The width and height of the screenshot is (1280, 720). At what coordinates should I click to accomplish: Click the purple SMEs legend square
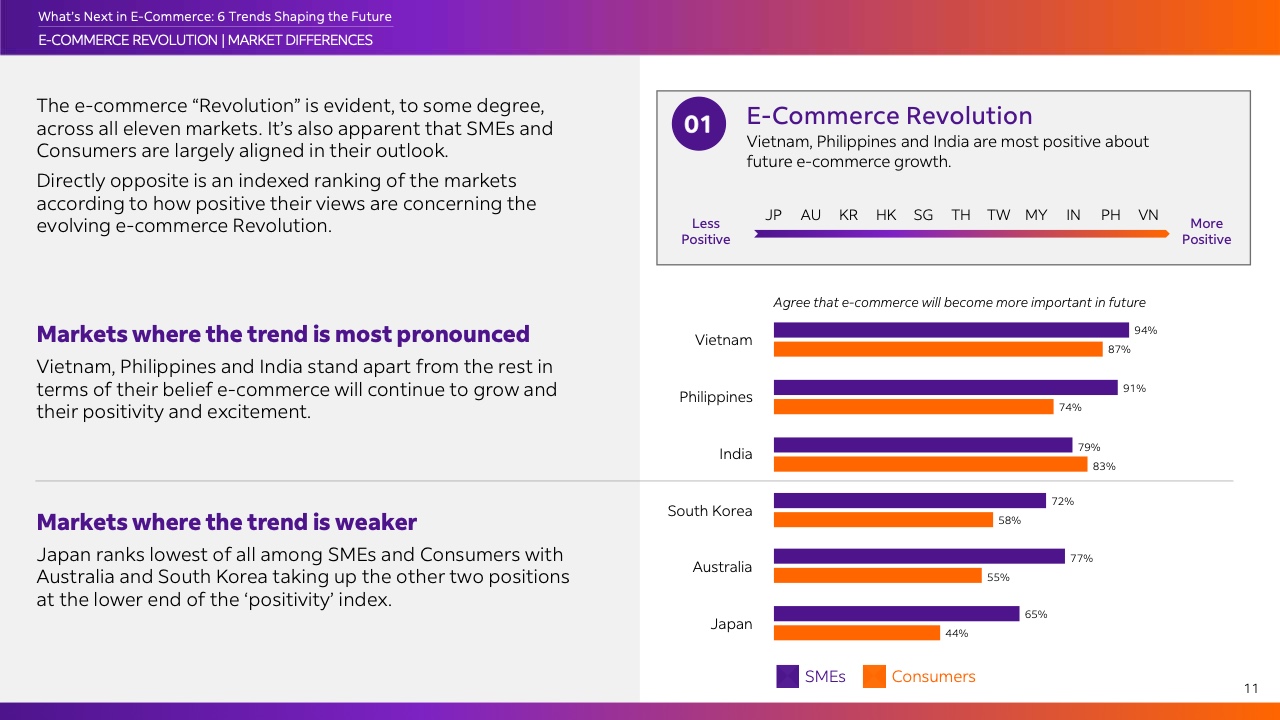[x=788, y=676]
